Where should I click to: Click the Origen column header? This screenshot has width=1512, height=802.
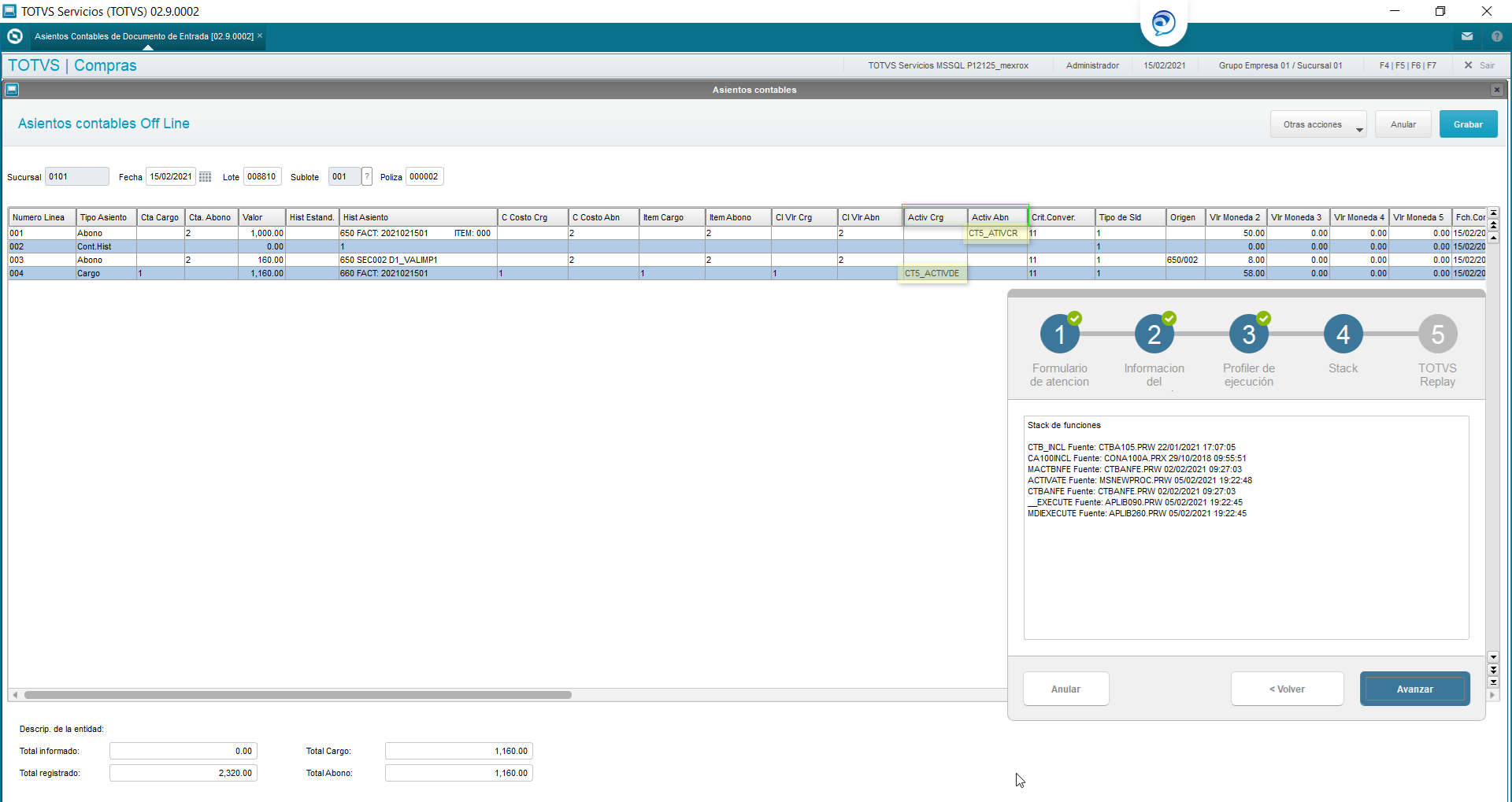tap(1185, 217)
